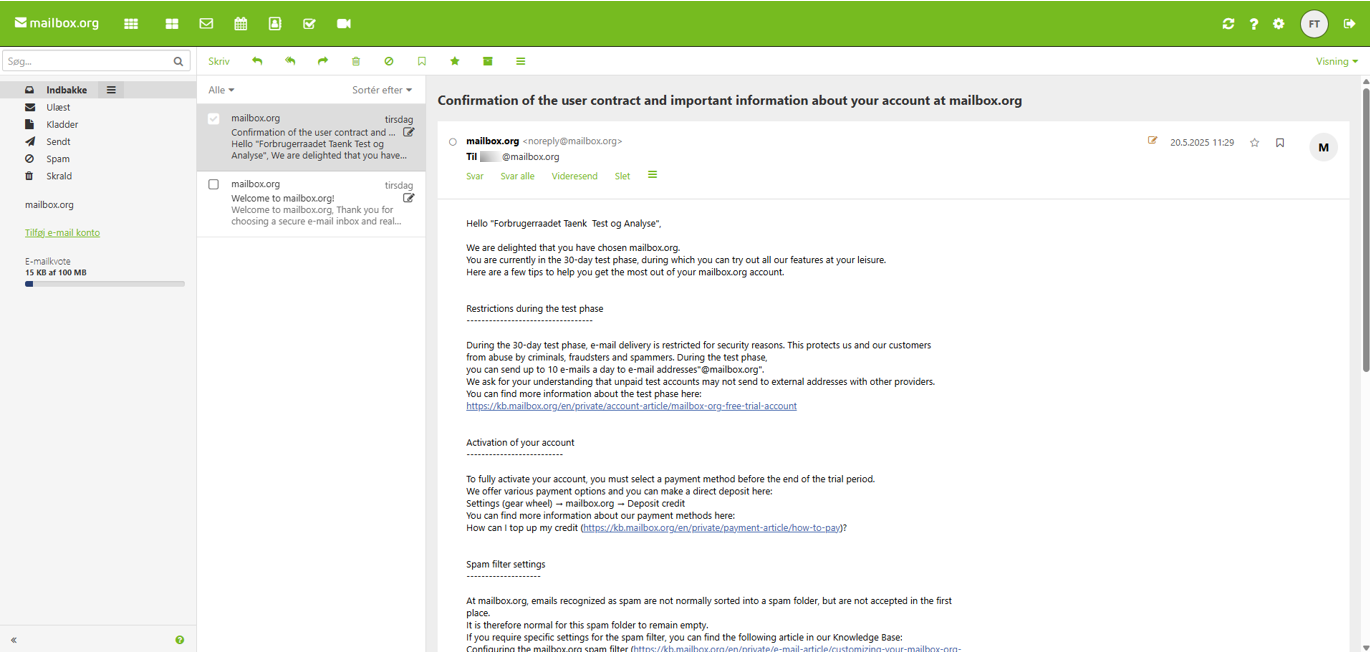This screenshot has height=654, width=1370.
Task: Open the Video meeting camera icon
Action: 344,23
